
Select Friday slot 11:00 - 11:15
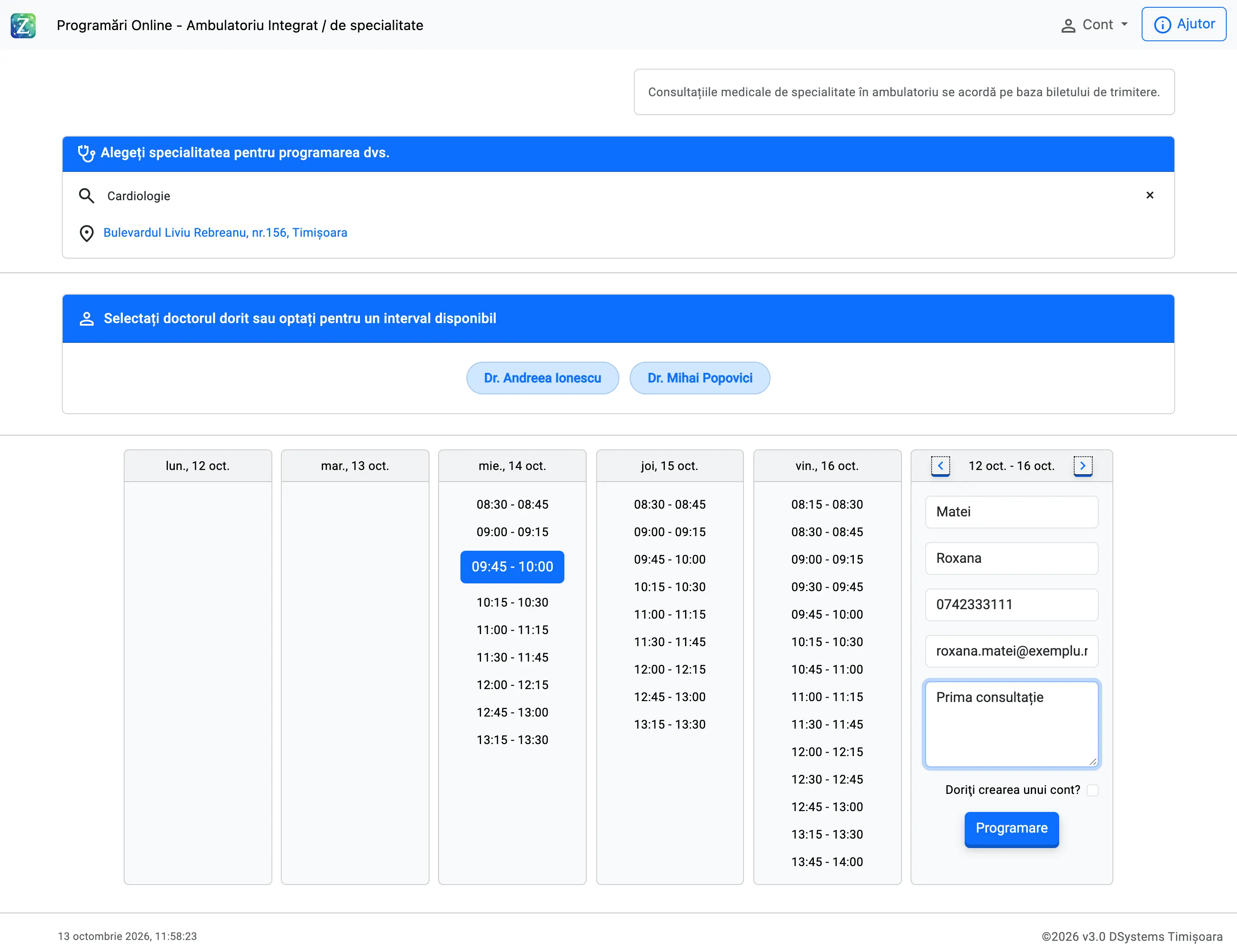tap(828, 697)
